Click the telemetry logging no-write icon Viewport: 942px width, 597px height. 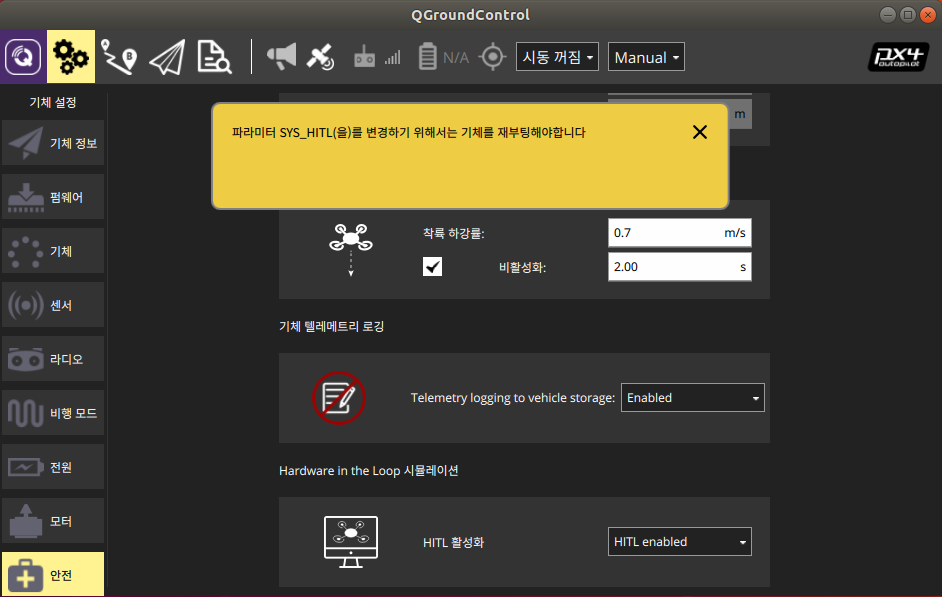coord(339,398)
